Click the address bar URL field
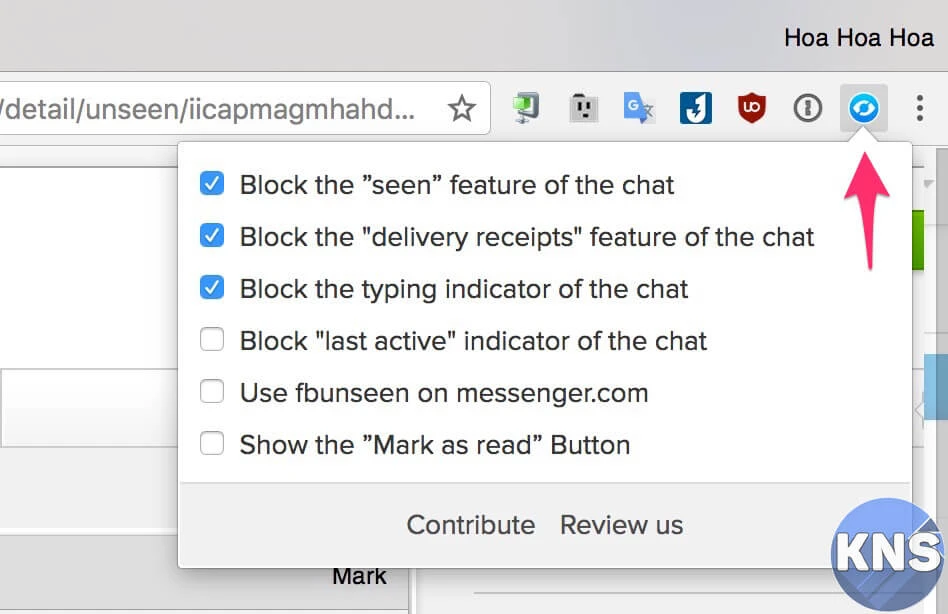 (x=210, y=108)
